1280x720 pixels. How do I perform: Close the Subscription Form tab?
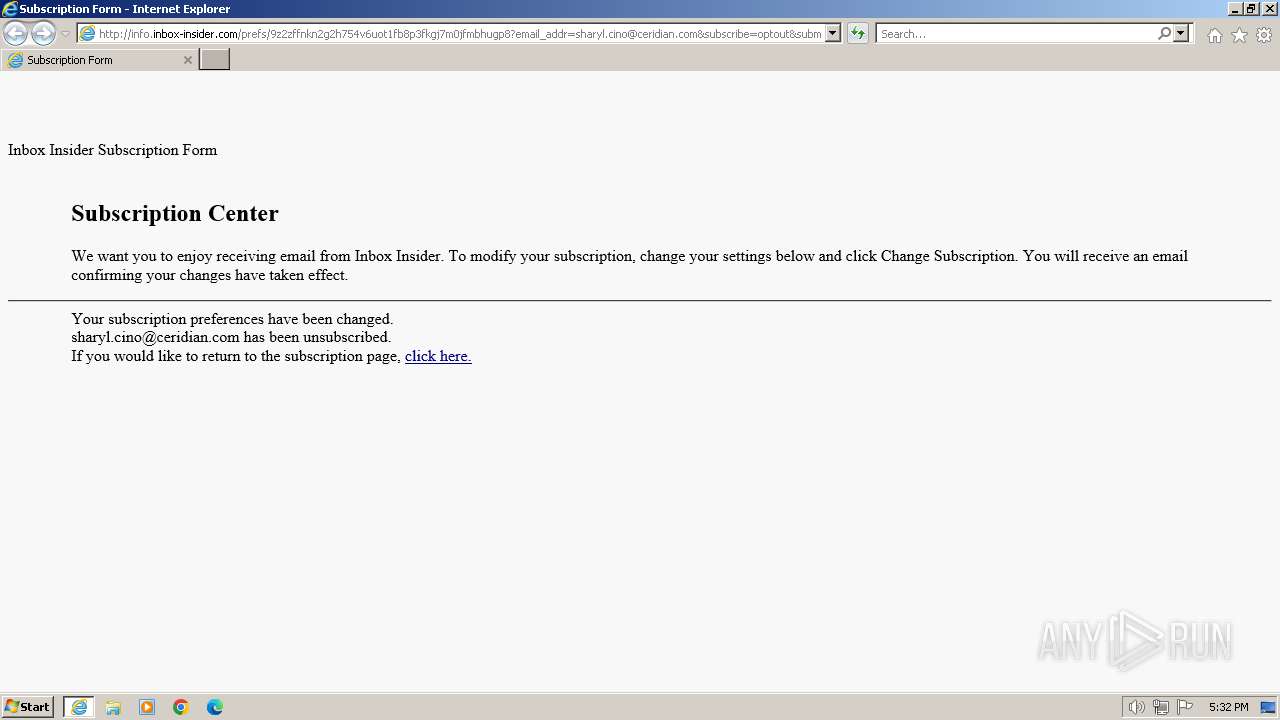(187, 60)
